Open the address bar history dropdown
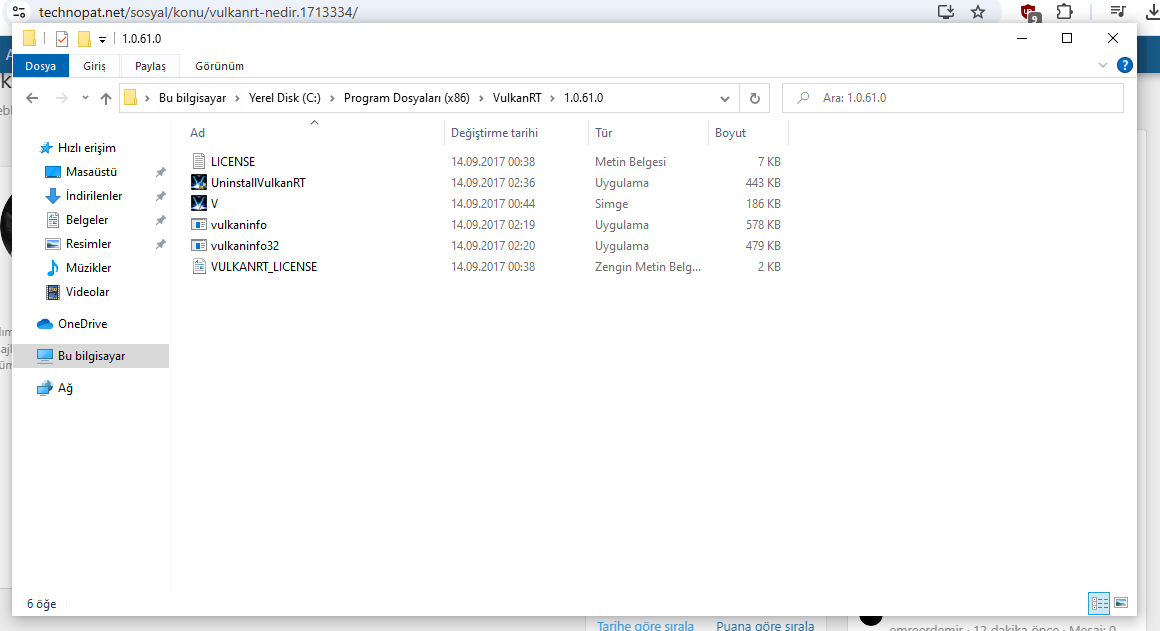The width and height of the screenshot is (1160, 631). (725, 98)
